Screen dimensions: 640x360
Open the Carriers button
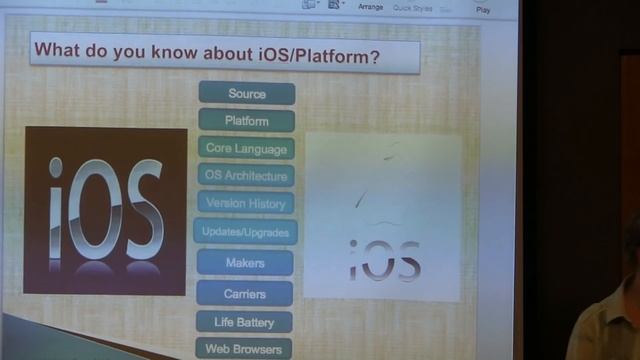click(244, 293)
